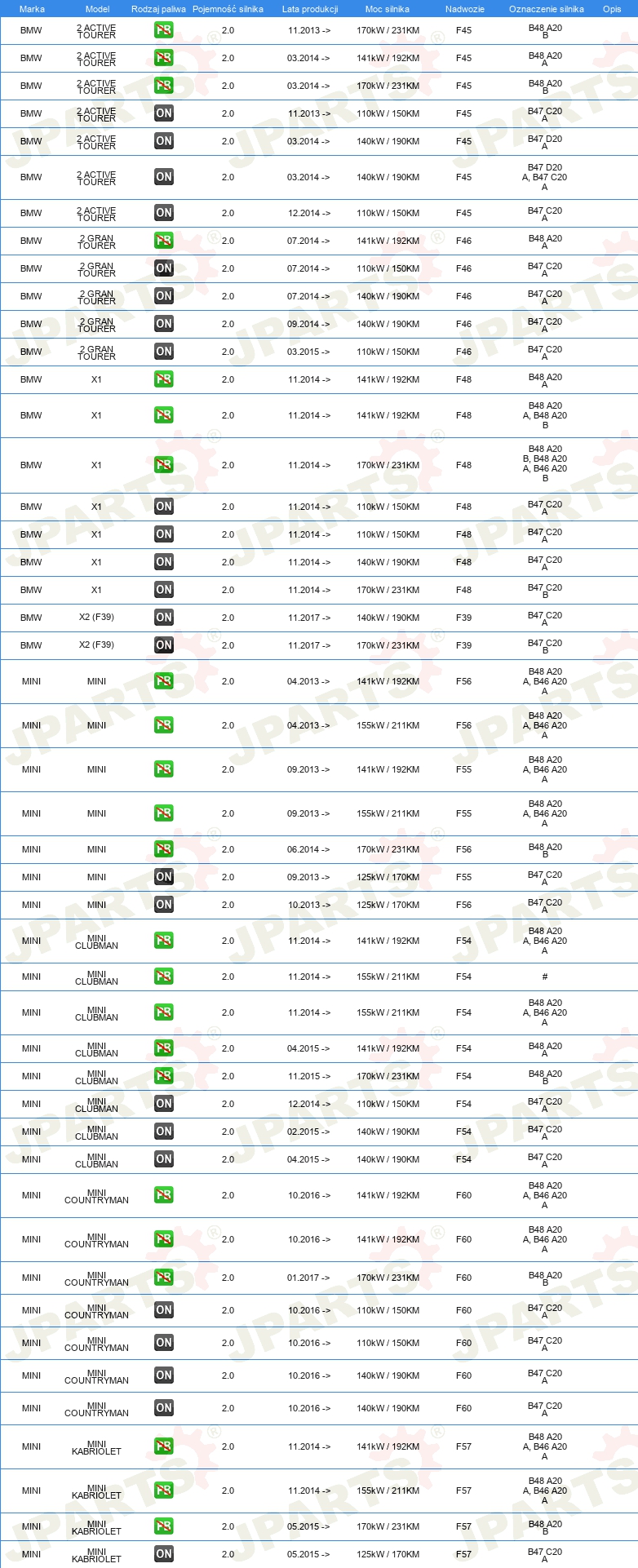Click the Opis column header

pos(612,9)
